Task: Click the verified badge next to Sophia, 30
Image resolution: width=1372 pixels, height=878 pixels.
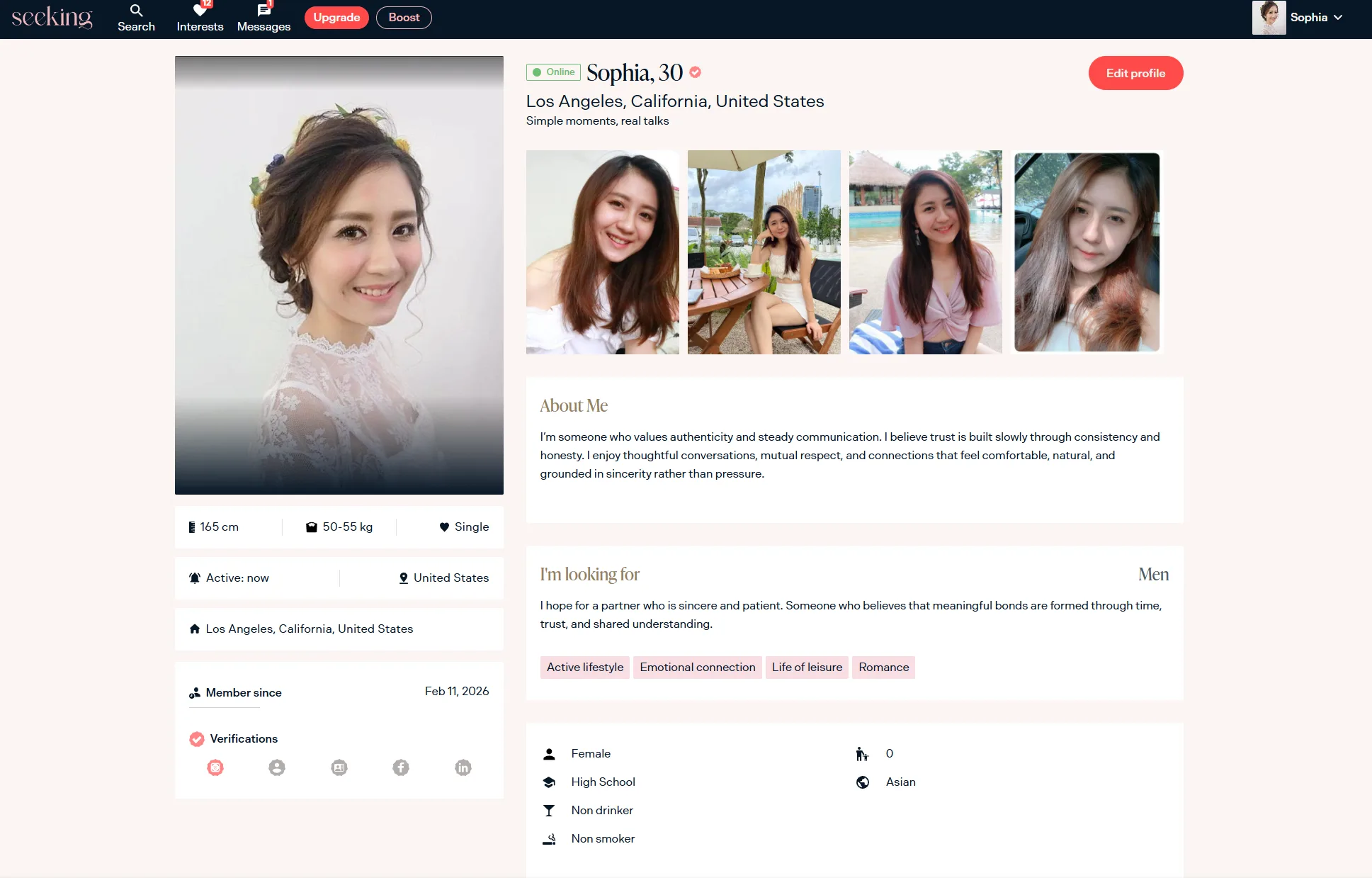Action: click(x=695, y=72)
